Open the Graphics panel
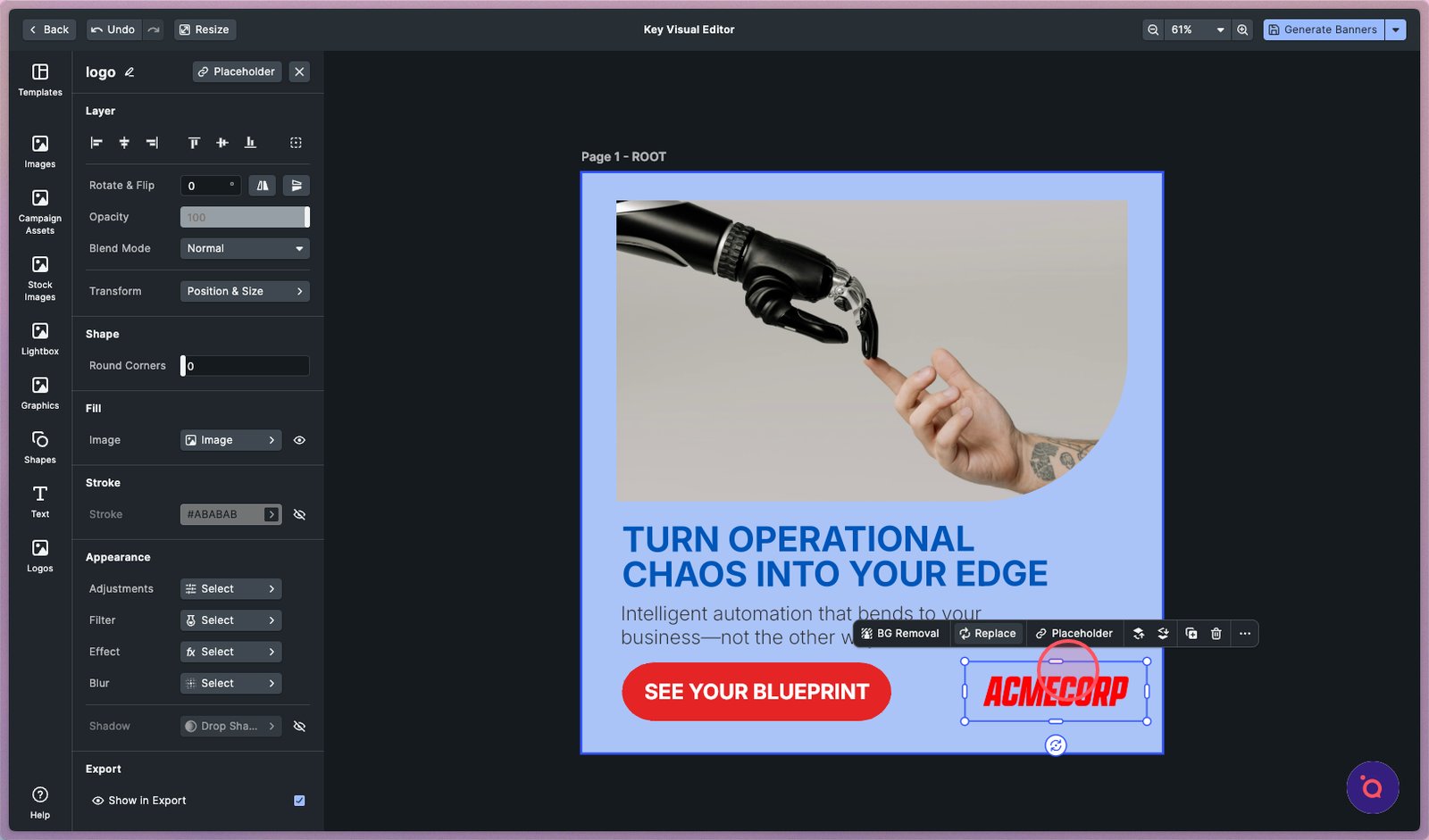The height and width of the screenshot is (840, 1429). [x=40, y=393]
